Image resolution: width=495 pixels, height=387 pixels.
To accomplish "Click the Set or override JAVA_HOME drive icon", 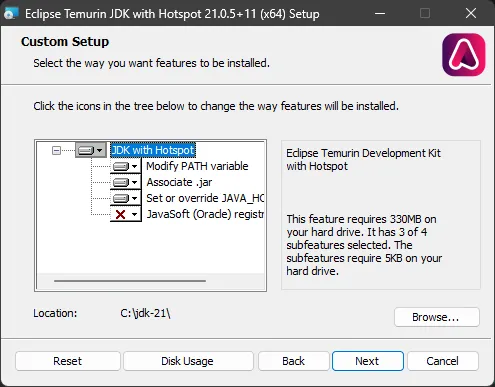I will point(121,198).
